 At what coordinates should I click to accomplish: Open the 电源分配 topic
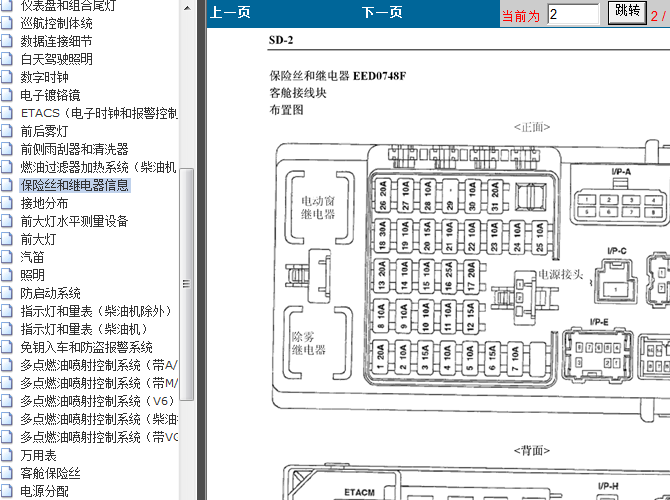[44, 491]
